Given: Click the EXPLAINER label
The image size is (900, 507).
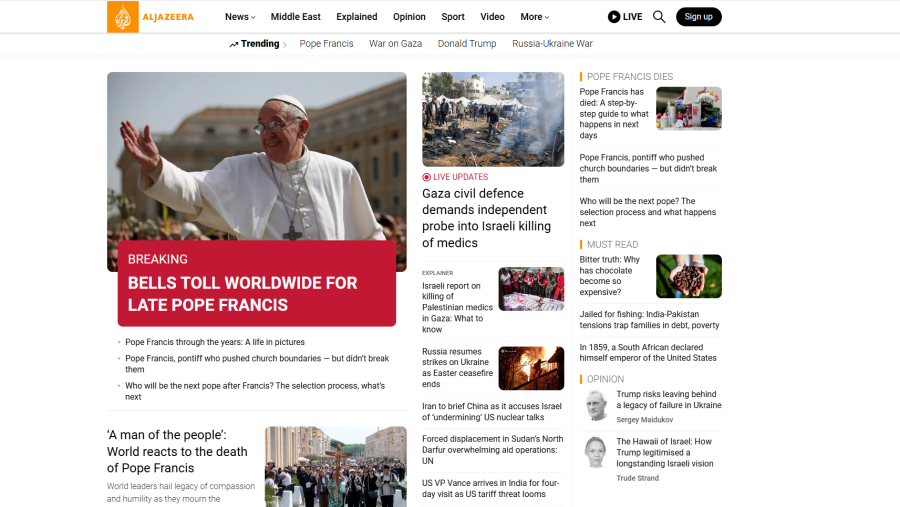Looking at the screenshot, I should coord(437,273).
